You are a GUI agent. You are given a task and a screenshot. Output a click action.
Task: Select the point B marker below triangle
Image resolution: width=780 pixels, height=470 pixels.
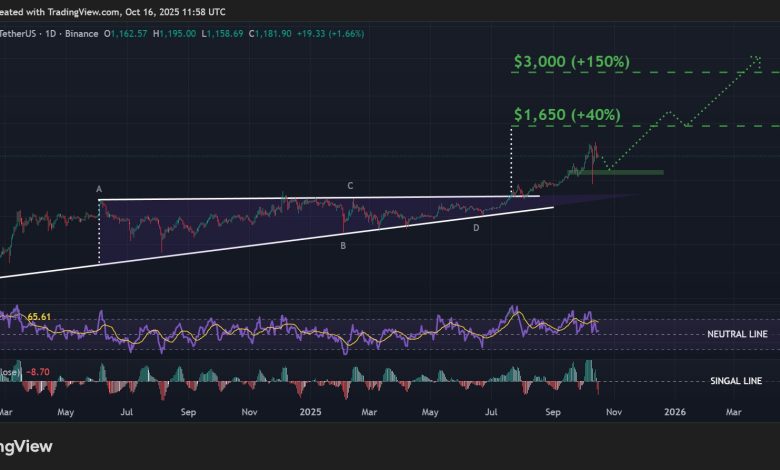343,245
